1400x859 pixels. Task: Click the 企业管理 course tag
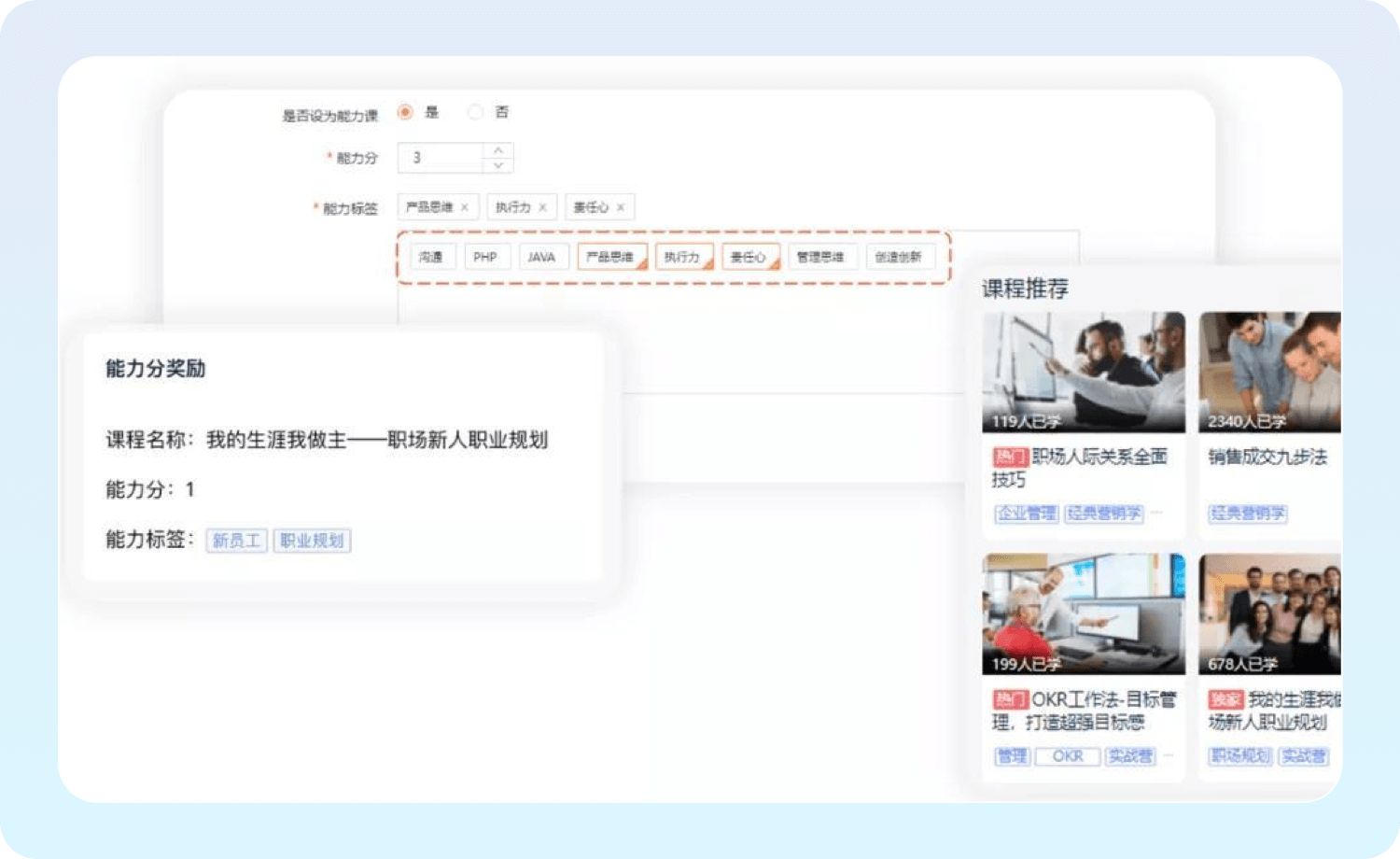click(1026, 514)
